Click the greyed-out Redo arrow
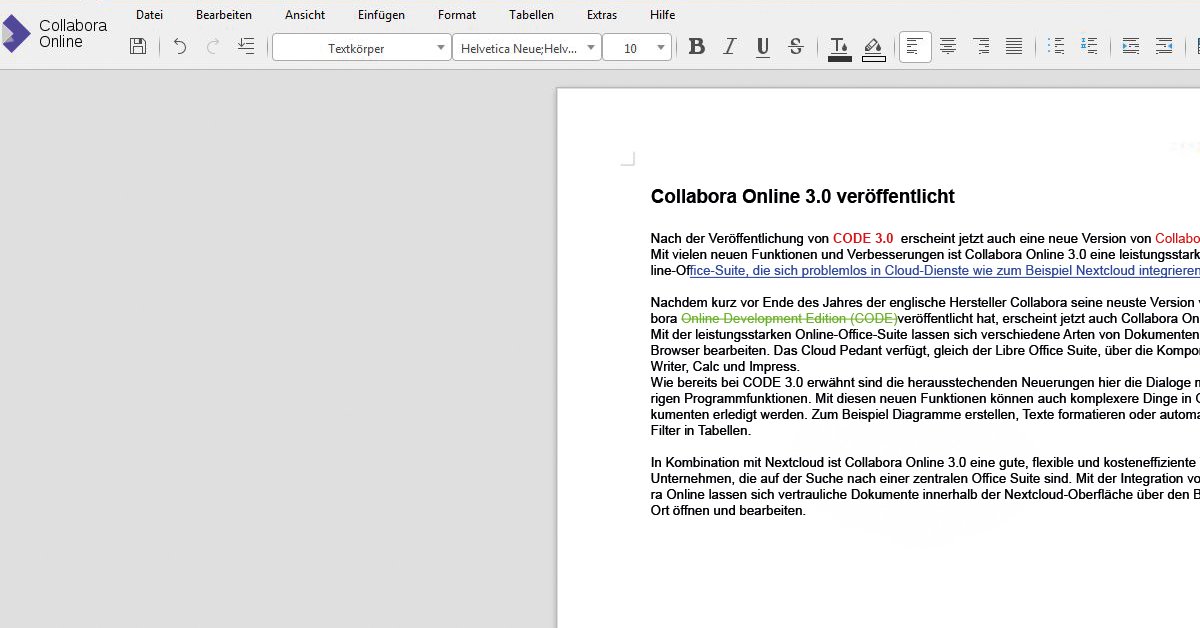This screenshot has width=1200, height=628. (x=213, y=47)
